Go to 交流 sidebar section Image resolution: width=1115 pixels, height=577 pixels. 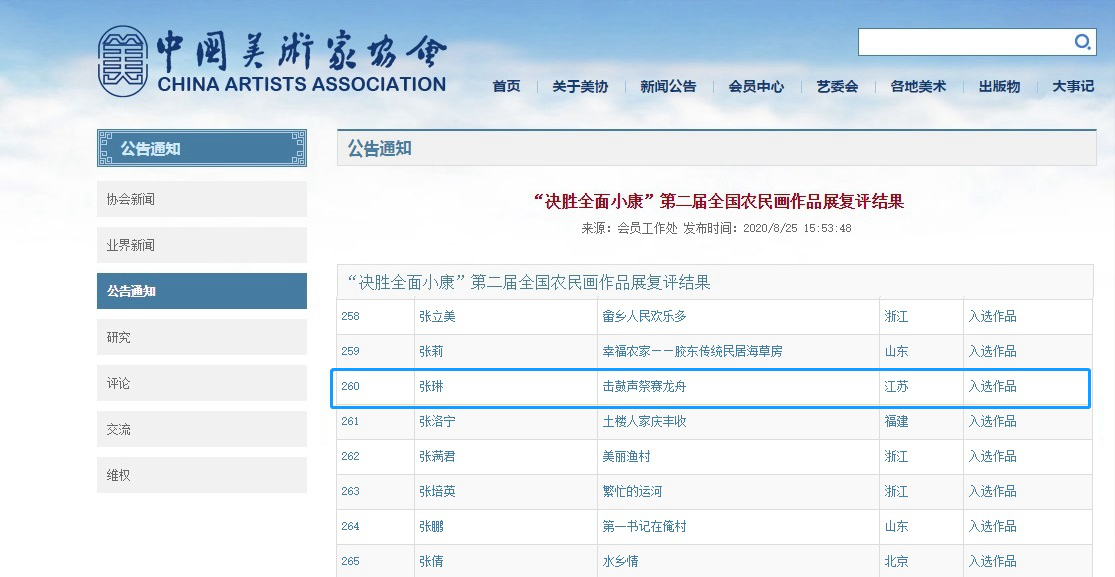tap(201, 429)
